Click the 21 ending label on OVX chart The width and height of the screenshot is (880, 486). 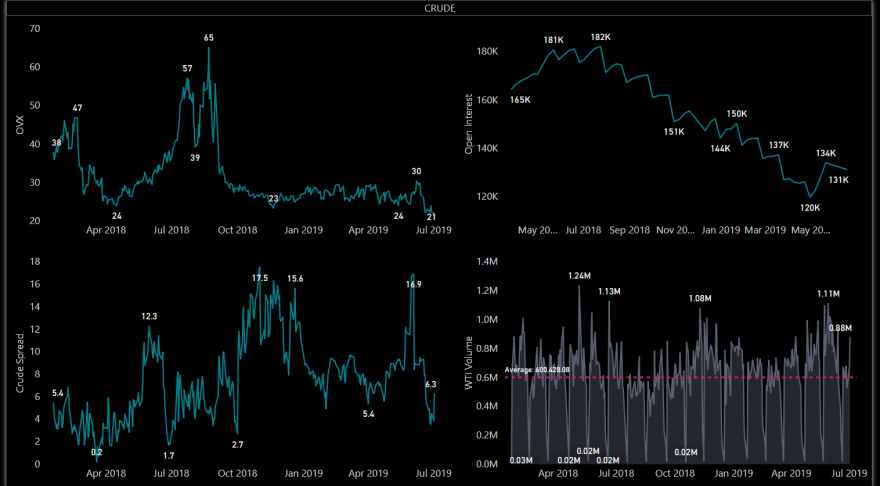[431, 217]
